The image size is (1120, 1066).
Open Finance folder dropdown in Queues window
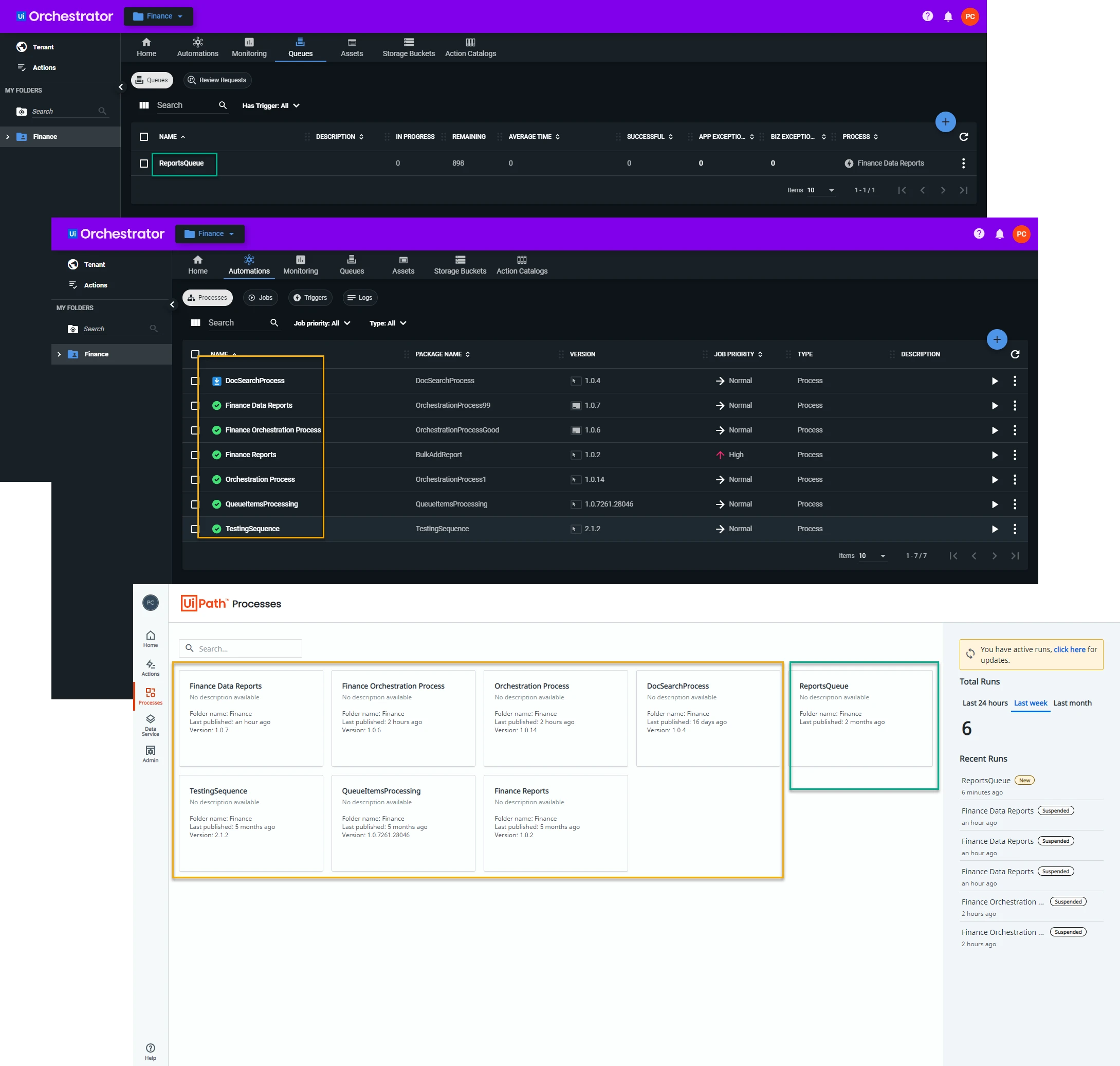(158, 16)
